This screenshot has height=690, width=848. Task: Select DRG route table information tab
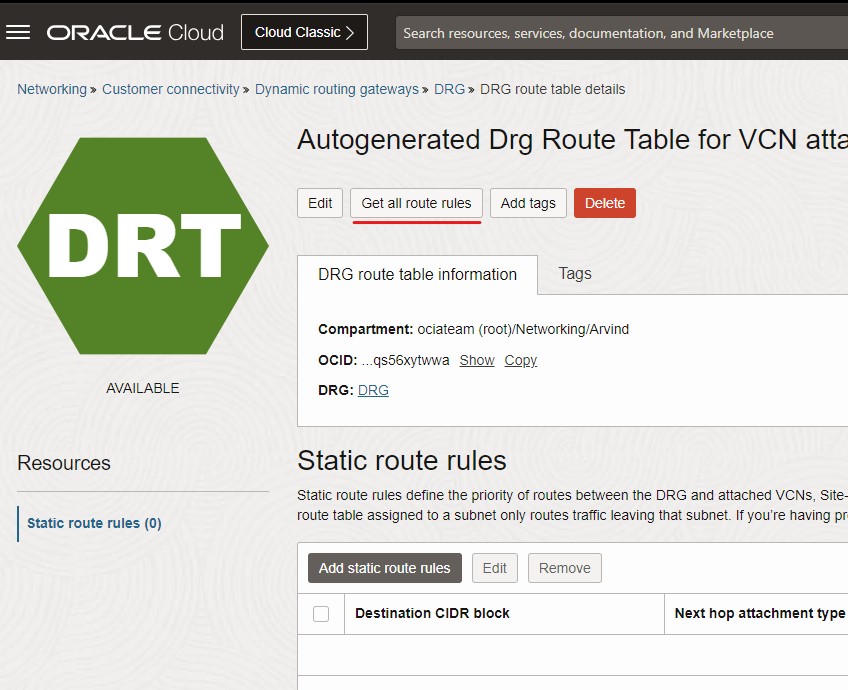(x=418, y=275)
